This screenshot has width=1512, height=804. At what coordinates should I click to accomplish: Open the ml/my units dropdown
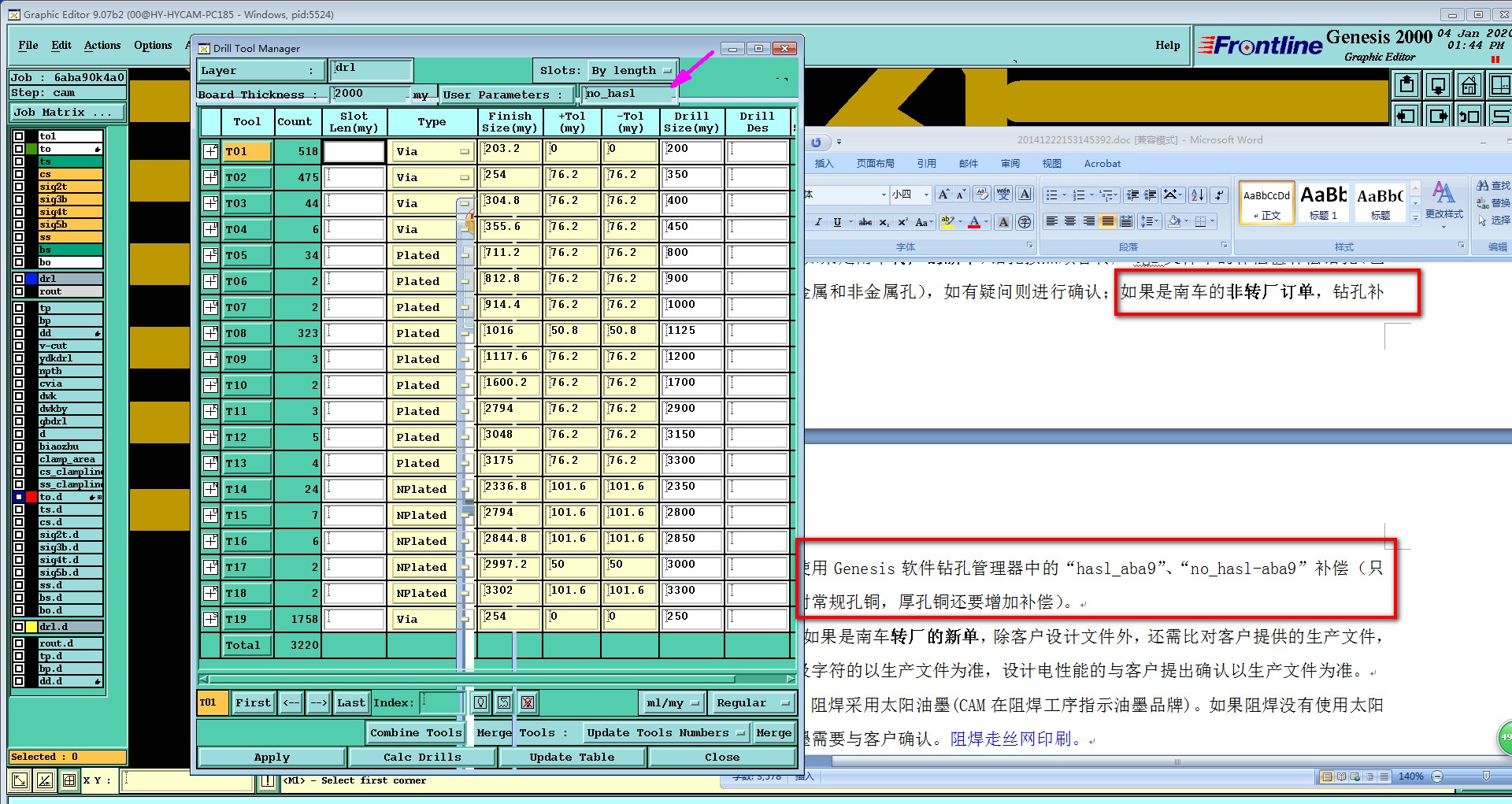(x=672, y=702)
